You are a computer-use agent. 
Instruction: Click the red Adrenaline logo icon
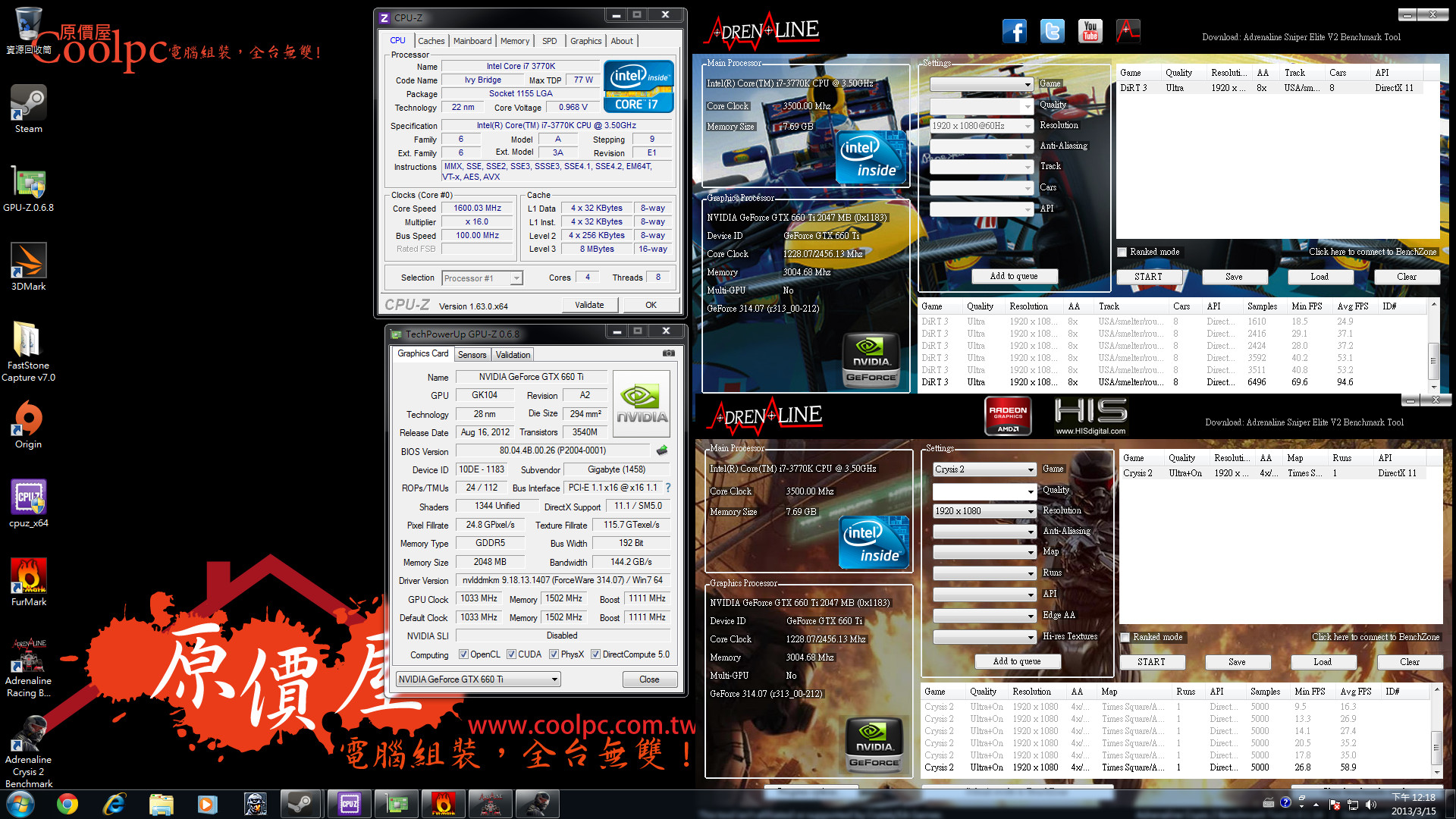[1128, 31]
